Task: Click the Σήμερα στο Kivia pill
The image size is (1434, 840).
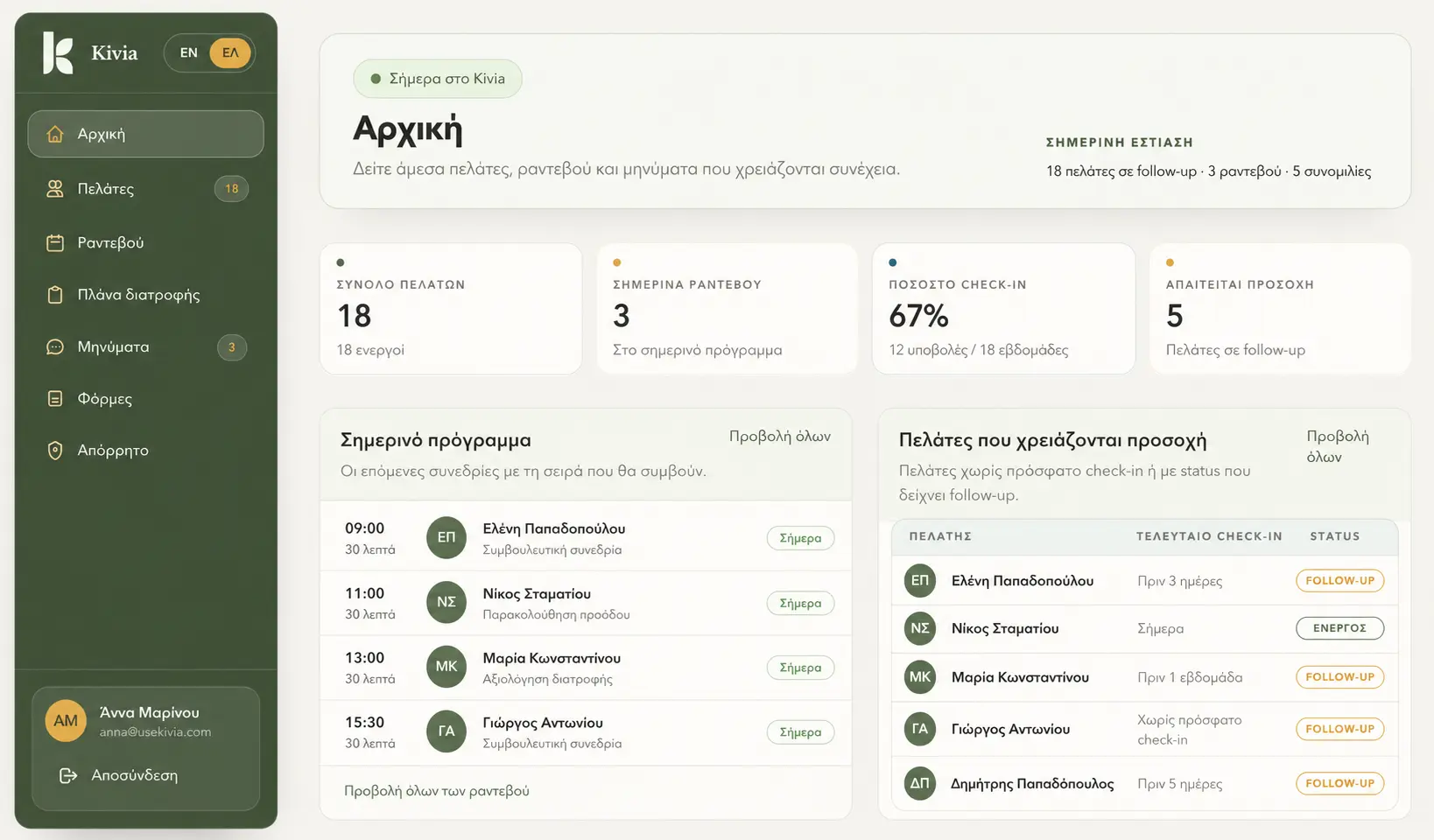Action: [438, 79]
